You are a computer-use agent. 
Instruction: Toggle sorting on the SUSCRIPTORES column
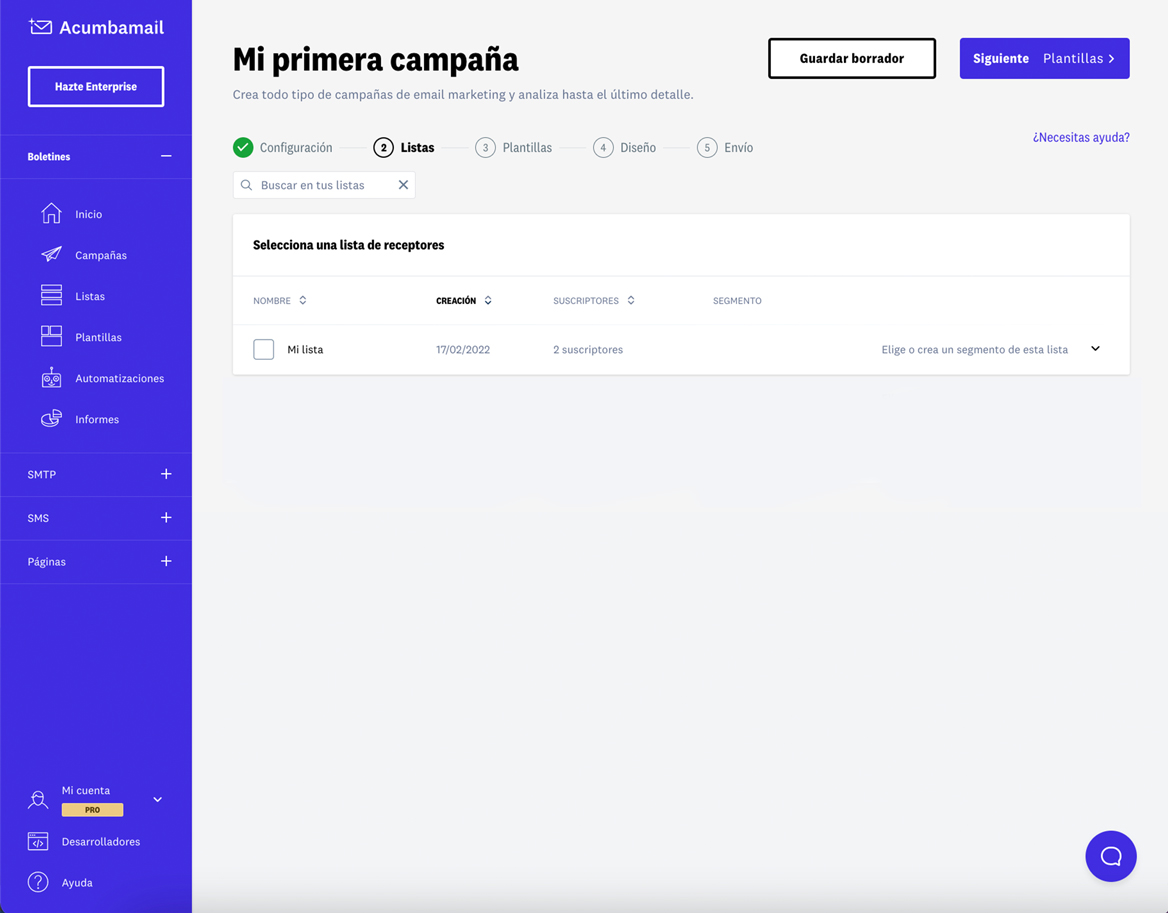[630, 300]
